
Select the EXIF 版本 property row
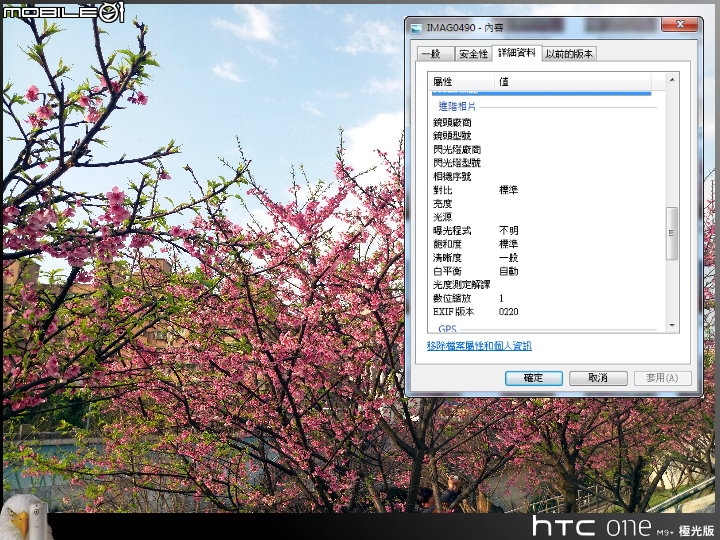pyautogui.click(x=544, y=312)
